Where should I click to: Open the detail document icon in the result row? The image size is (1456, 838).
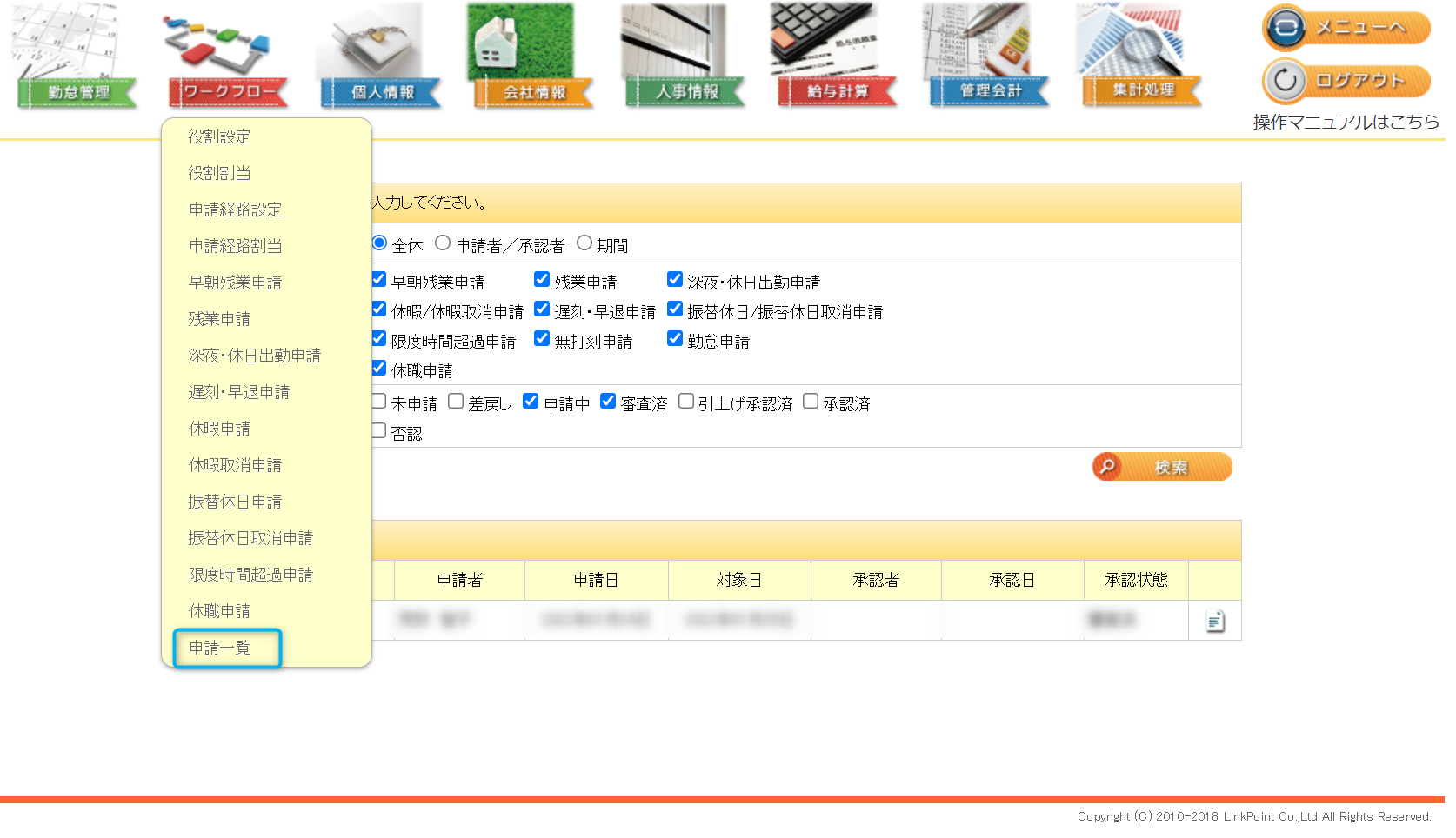point(1215,621)
